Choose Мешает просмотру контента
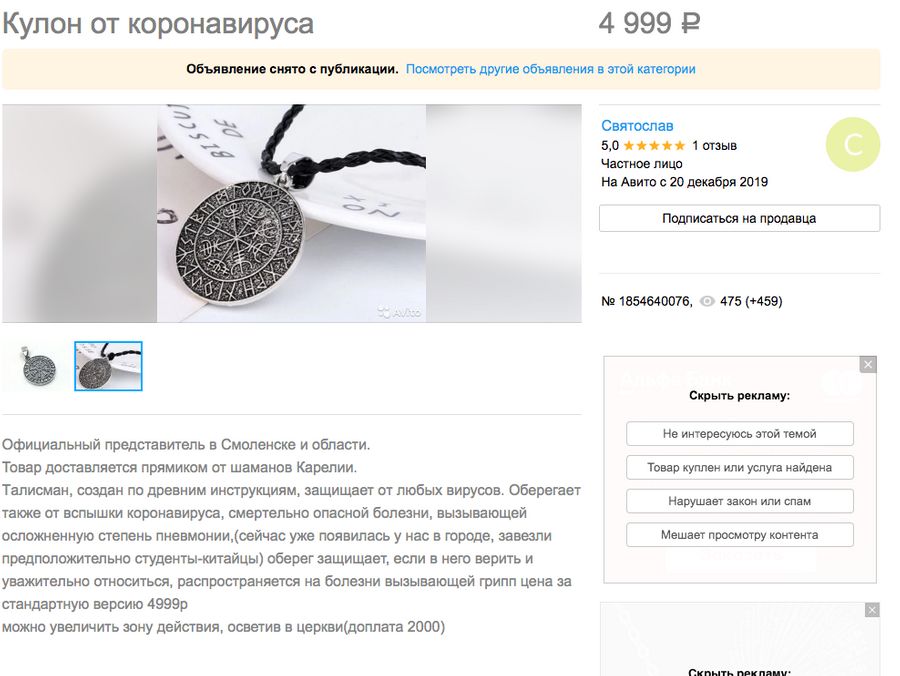This screenshot has height=676, width=900. [x=739, y=535]
